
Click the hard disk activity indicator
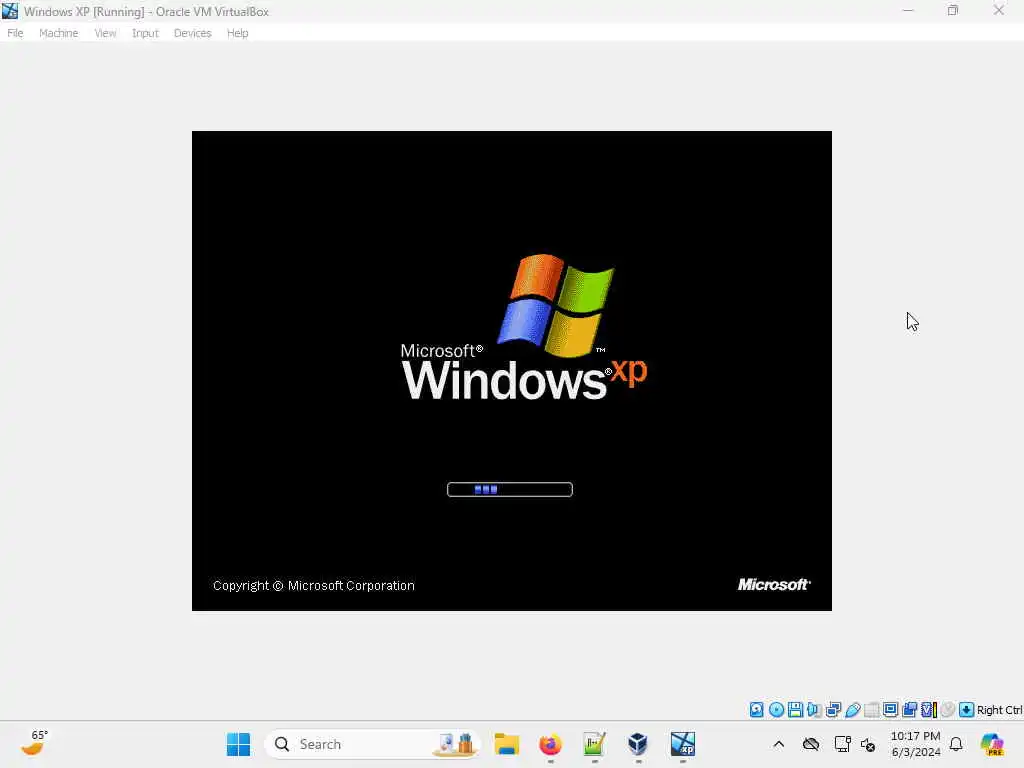[x=756, y=710]
